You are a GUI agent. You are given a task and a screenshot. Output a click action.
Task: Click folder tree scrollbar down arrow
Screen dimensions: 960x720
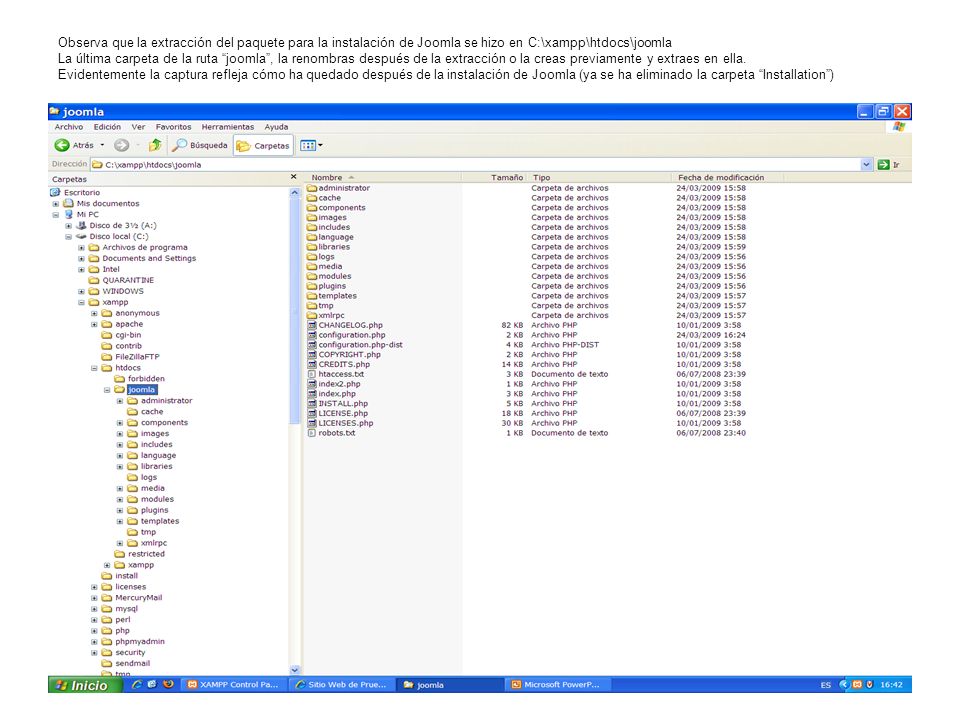click(294, 670)
